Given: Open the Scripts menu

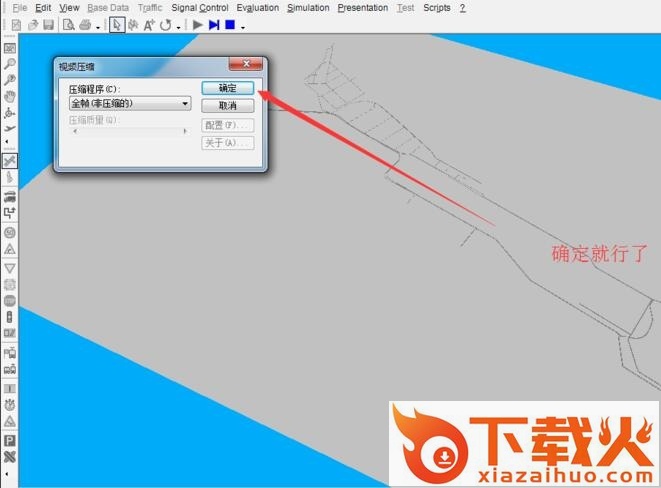Looking at the screenshot, I should point(437,8).
